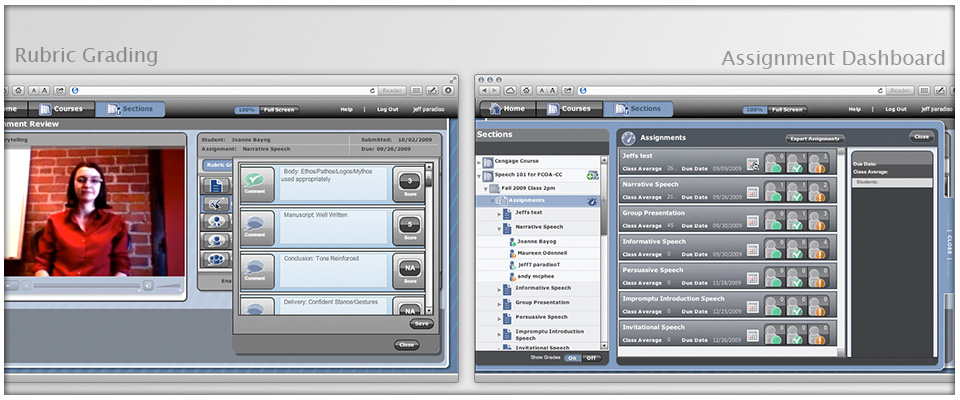Turn Show Grades Off
The height and width of the screenshot is (400, 960).
[591, 358]
